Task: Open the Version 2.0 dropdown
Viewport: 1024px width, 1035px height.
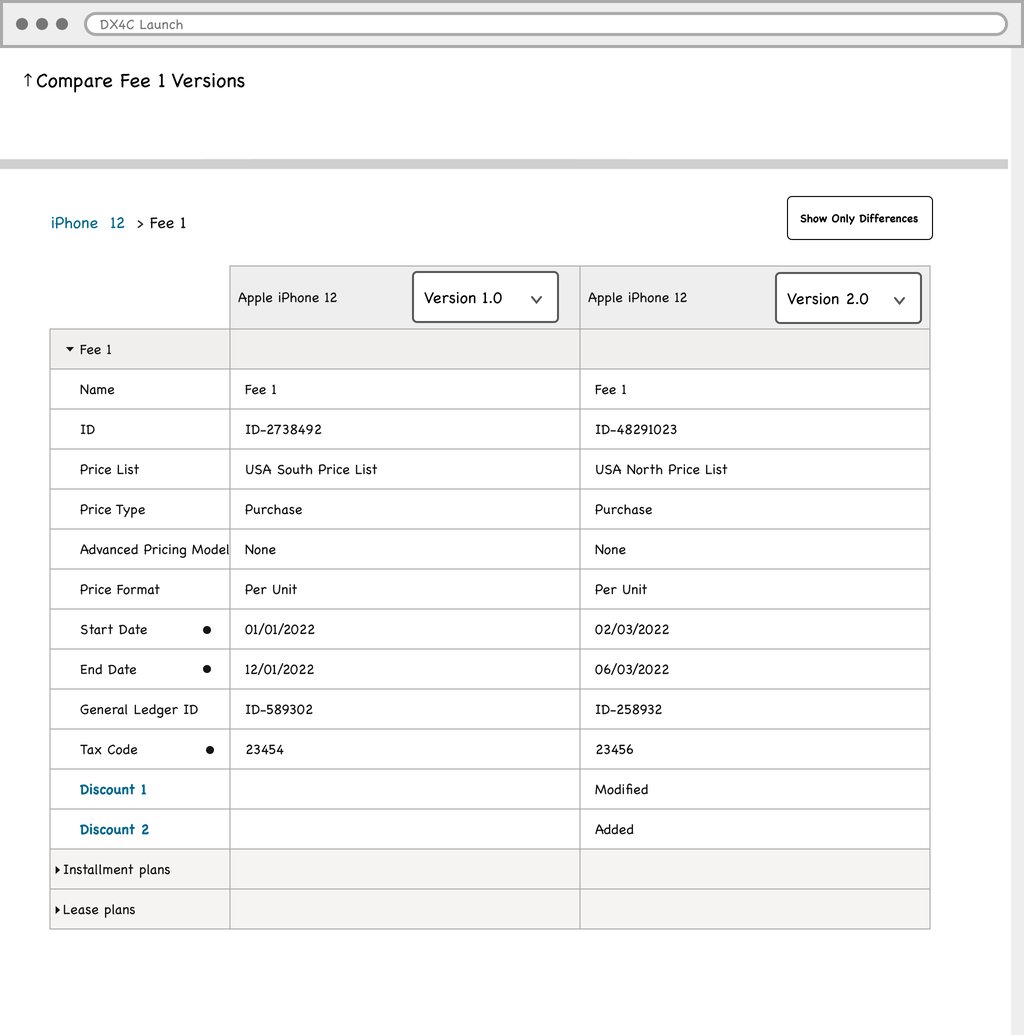Action: 847,299
